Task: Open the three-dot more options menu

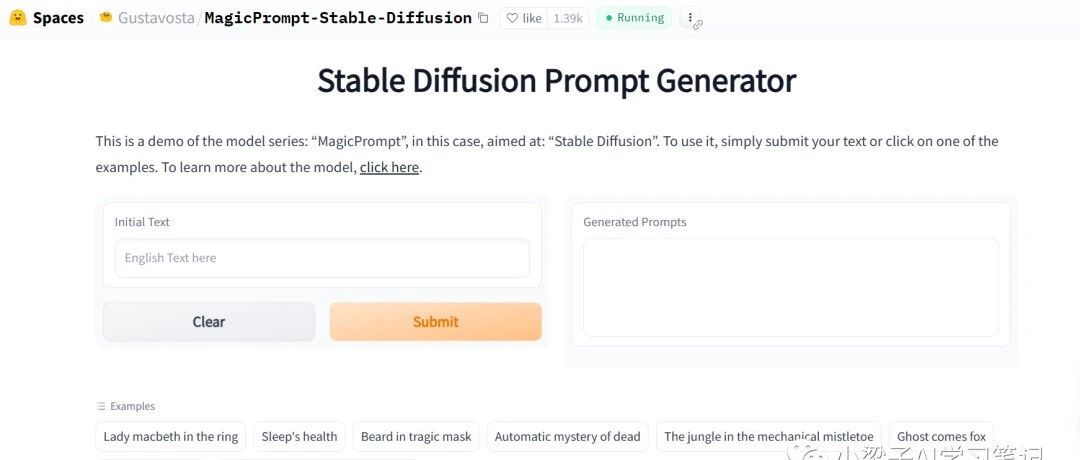Action: coord(690,18)
